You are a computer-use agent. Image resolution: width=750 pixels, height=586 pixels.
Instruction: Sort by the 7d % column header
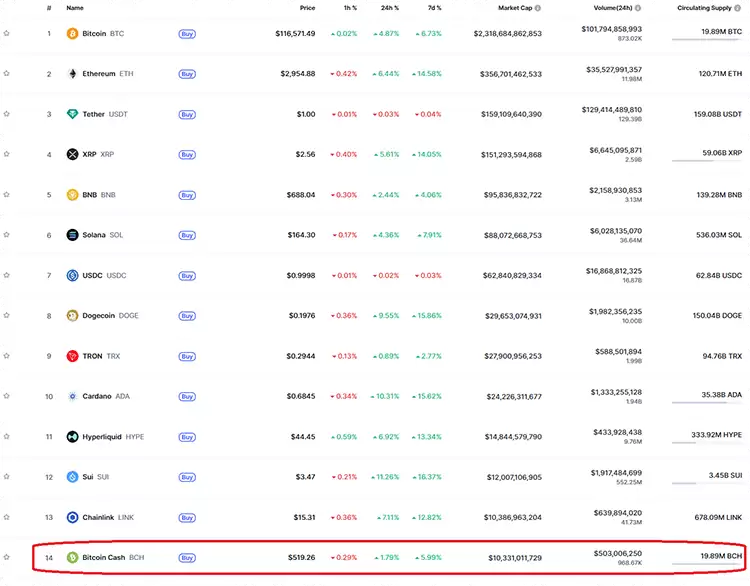pyautogui.click(x=432, y=8)
